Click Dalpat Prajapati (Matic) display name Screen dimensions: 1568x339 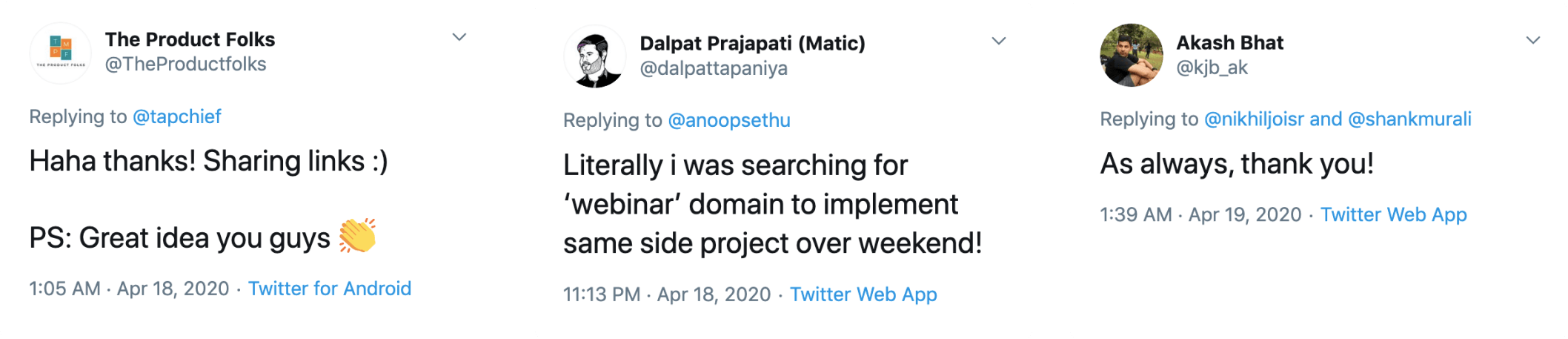coord(752,43)
